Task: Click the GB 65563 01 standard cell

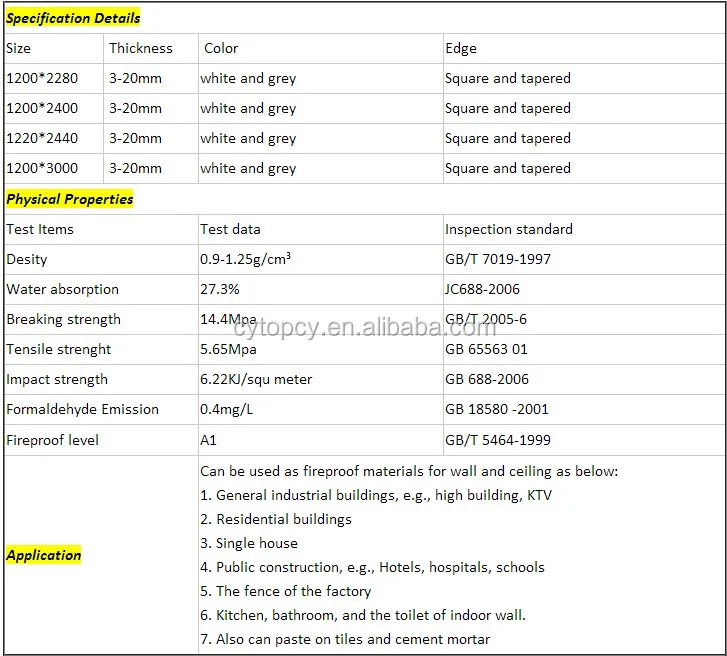Action: pyautogui.click(x=486, y=349)
